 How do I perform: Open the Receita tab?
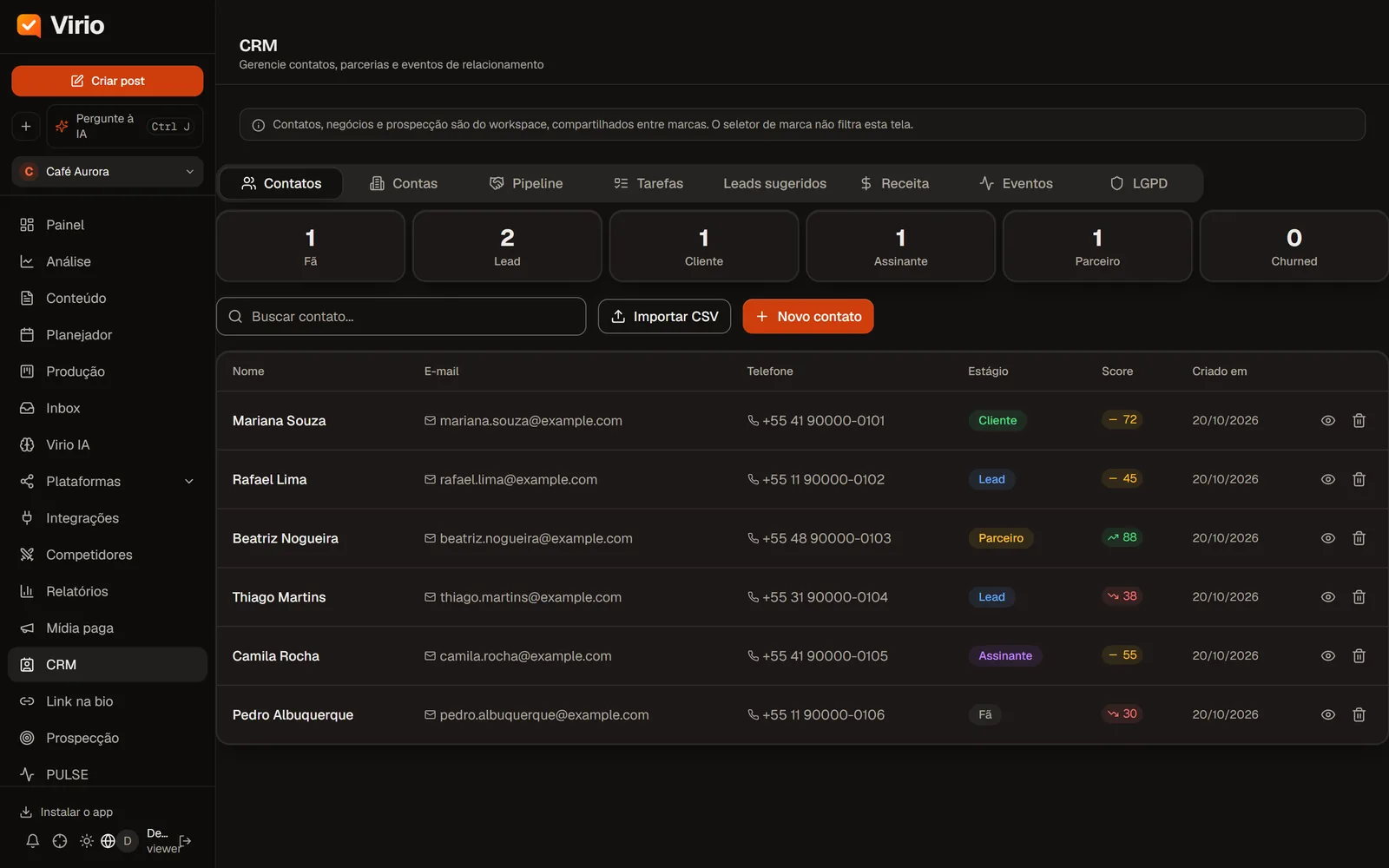[894, 183]
